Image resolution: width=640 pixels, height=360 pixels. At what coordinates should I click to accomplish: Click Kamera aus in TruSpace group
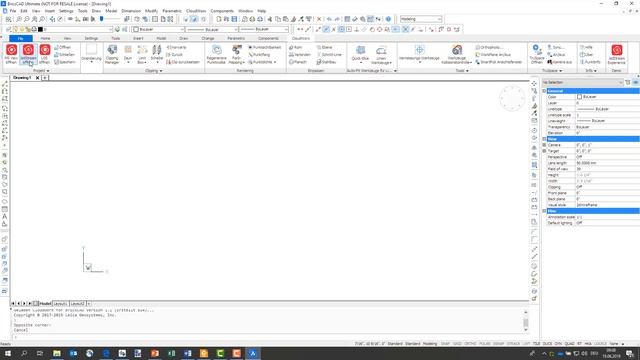pos(560,62)
